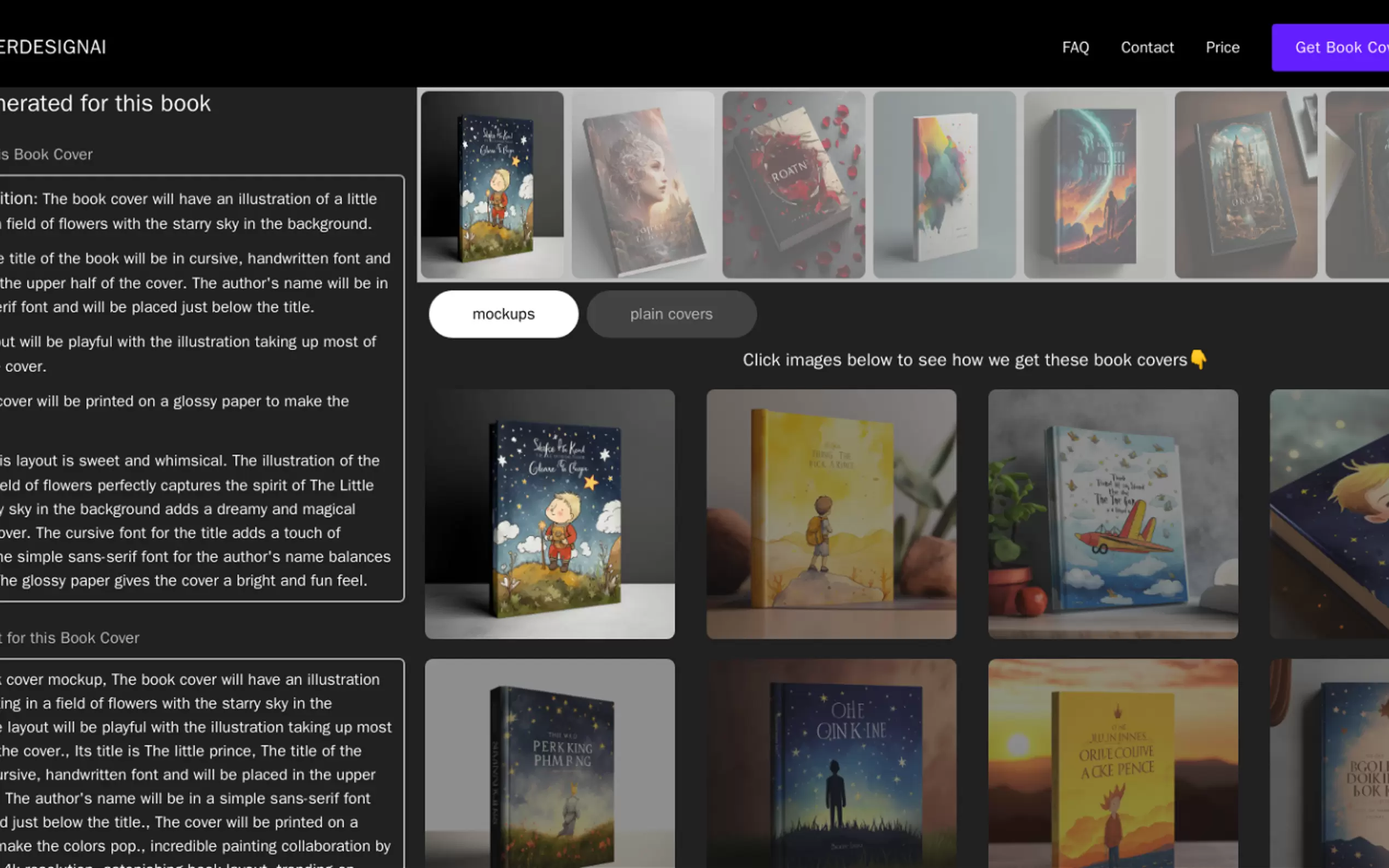Open the yellow boy-on-hill book mockup
The height and width of the screenshot is (868, 1389).
coord(831,514)
